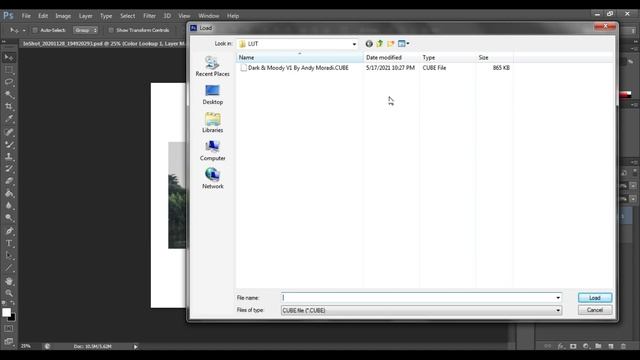Screen dimensions: 640x360
Task: Select the Move tool in the toolbox
Action: point(9,58)
